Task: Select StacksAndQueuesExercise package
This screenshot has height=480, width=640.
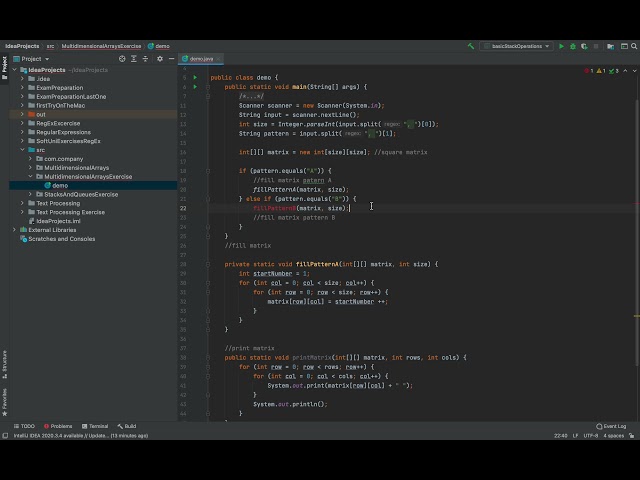Action: [x=81, y=194]
